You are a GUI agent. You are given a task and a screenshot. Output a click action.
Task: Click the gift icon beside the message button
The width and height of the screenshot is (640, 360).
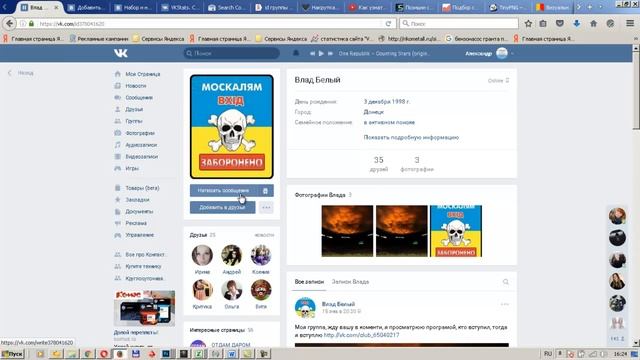click(x=266, y=191)
